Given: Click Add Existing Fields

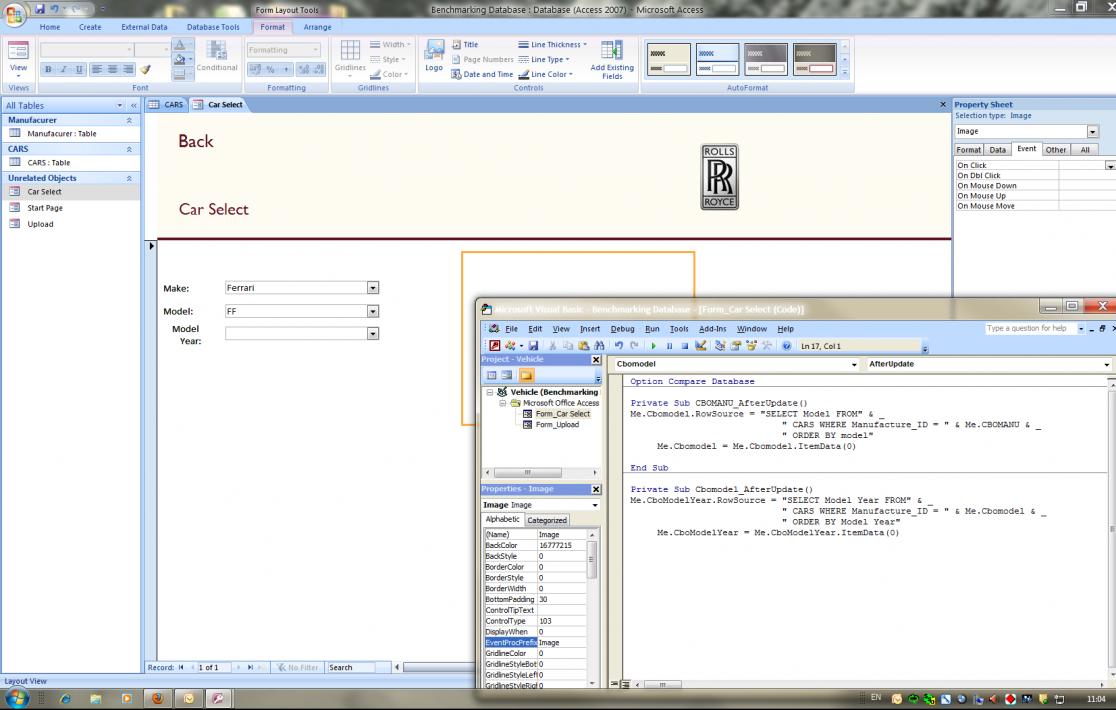Looking at the screenshot, I should click(612, 60).
